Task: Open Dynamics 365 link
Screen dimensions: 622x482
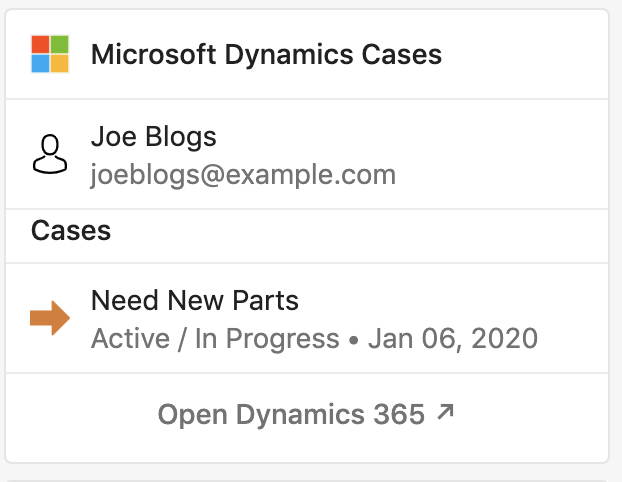Action: tap(305, 414)
